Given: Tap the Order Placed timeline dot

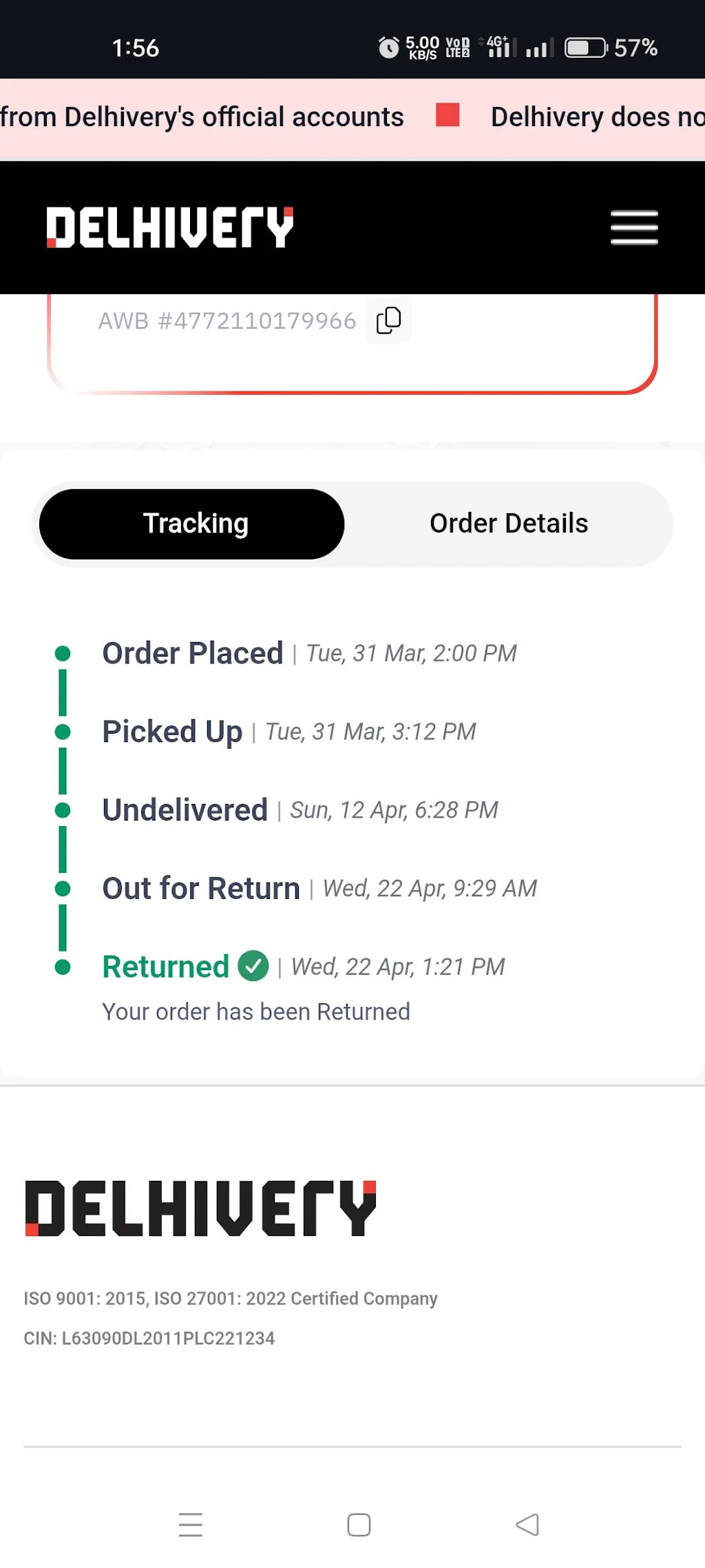Looking at the screenshot, I should click(63, 653).
